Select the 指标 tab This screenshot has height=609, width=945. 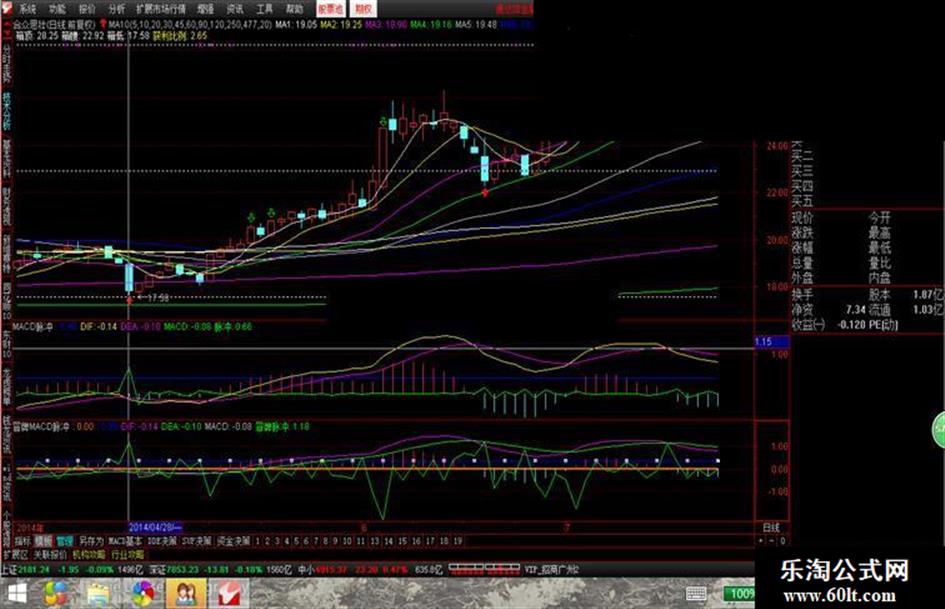coord(23,541)
